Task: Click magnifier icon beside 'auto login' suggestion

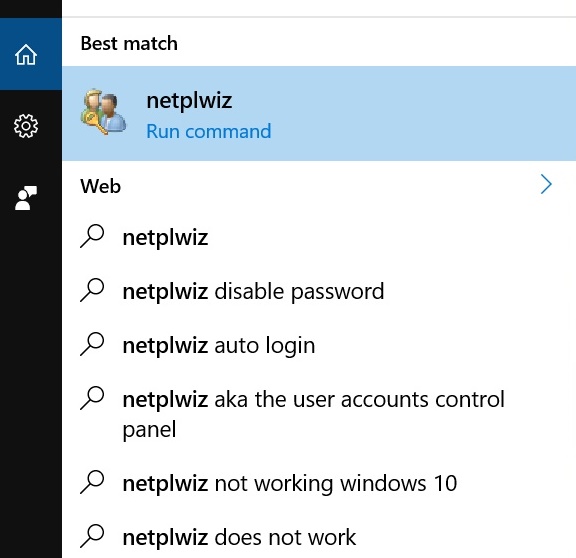Action: point(92,344)
